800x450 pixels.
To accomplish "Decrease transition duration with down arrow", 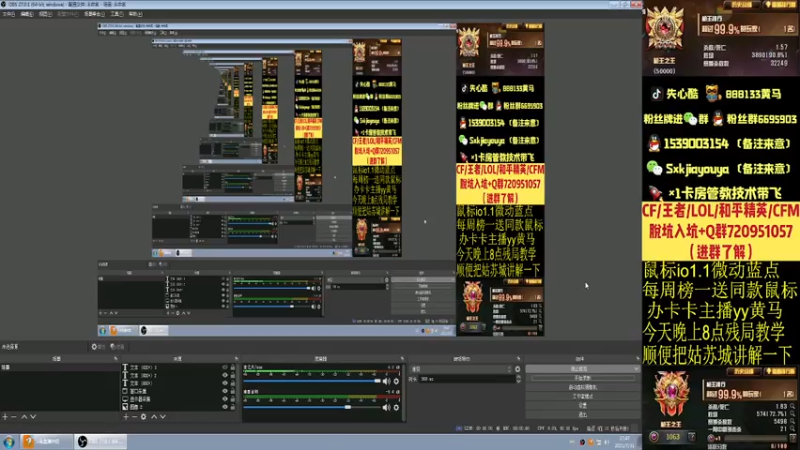I will [518, 381].
